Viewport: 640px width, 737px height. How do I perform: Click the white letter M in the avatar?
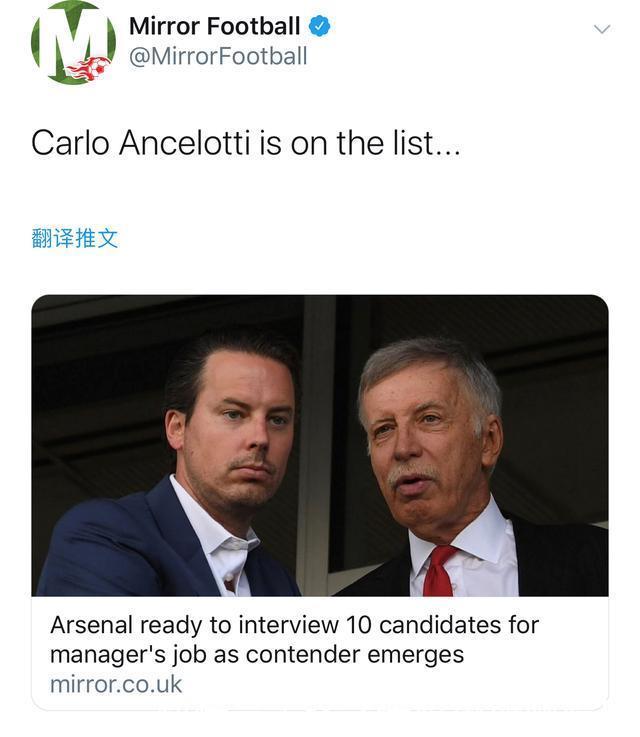[x=70, y=38]
